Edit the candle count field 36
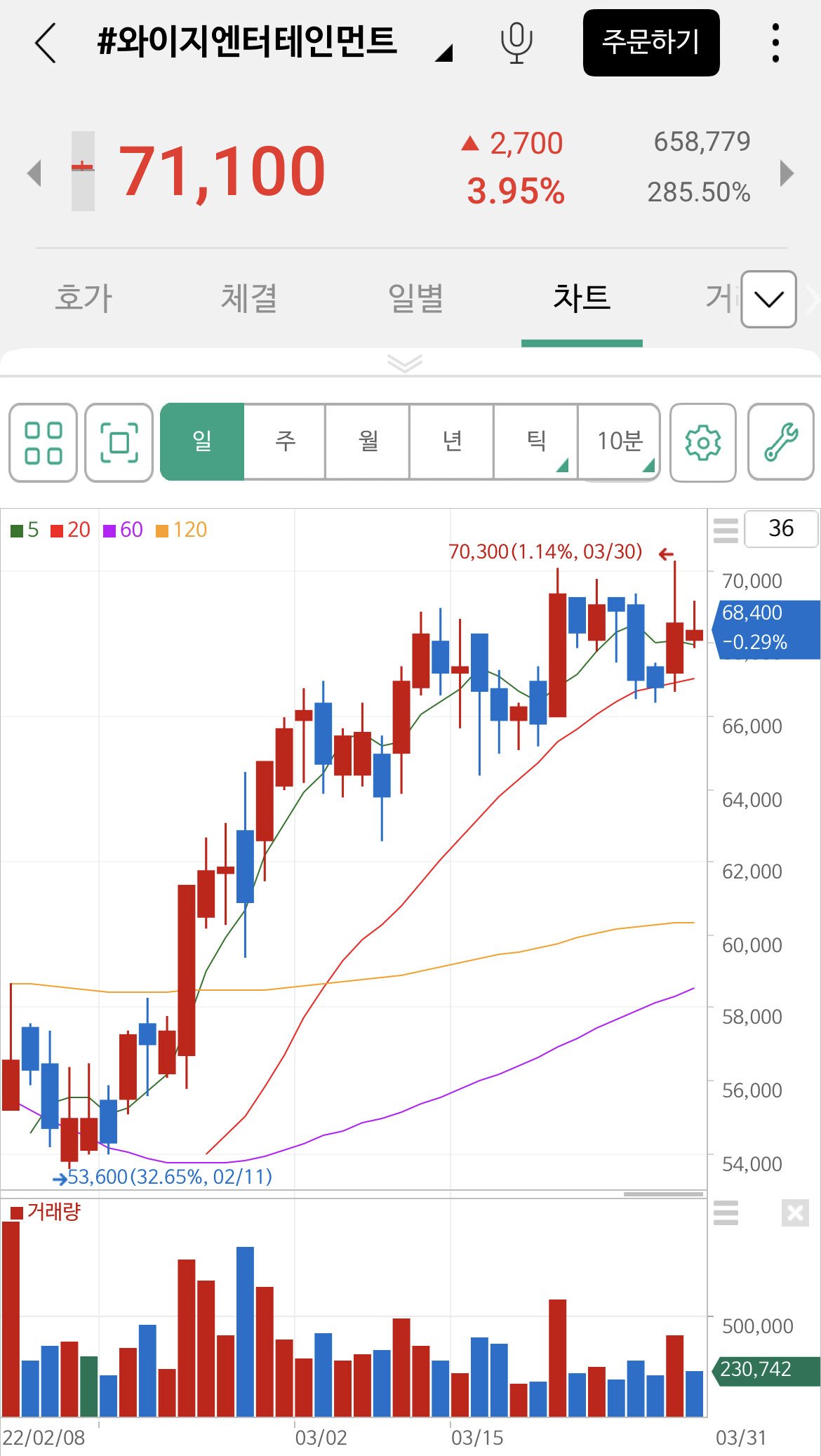The width and height of the screenshot is (821, 1456). coord(781,528)
